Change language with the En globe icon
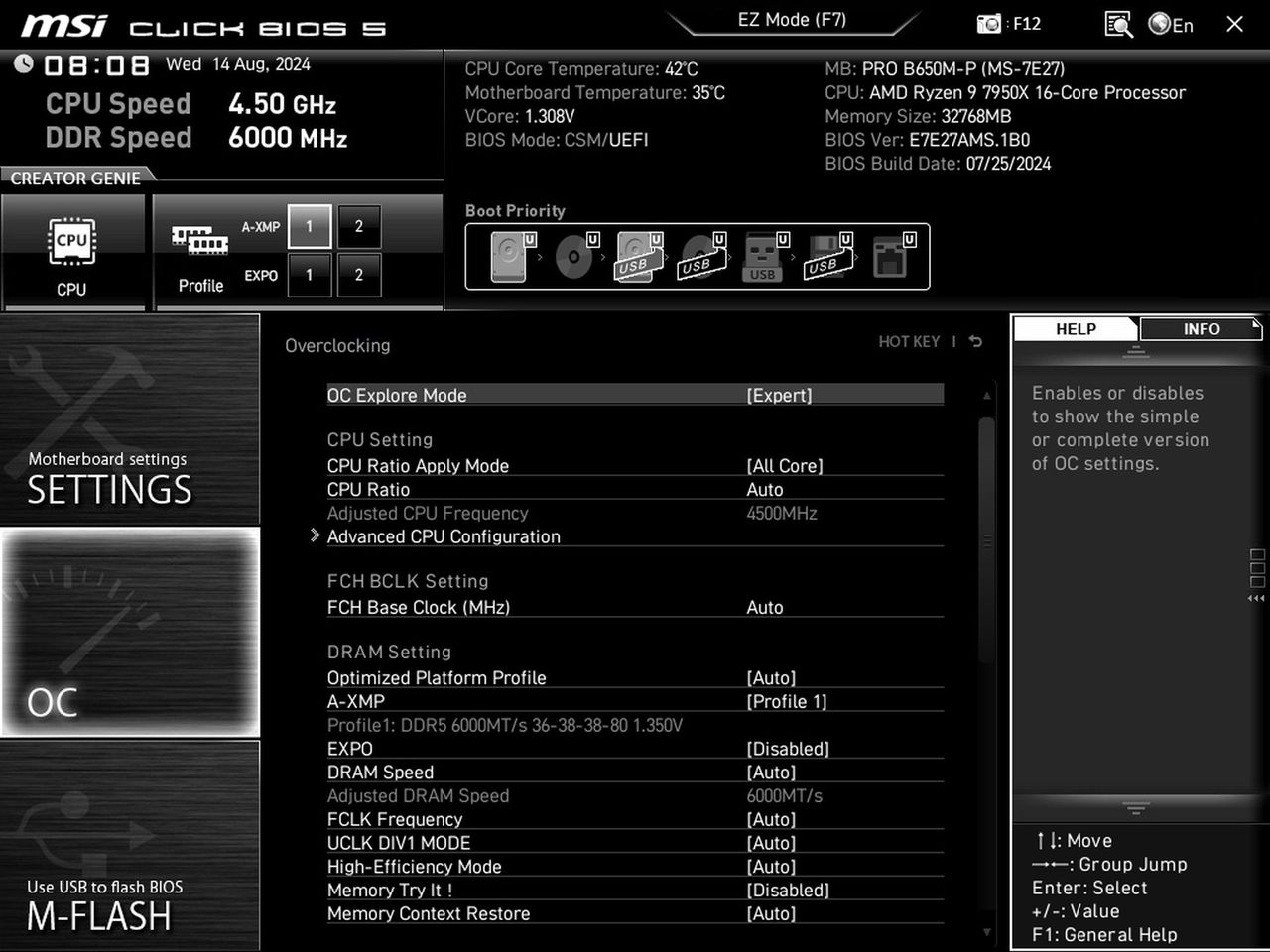 pyautogui.click(x=1171, y=24)
